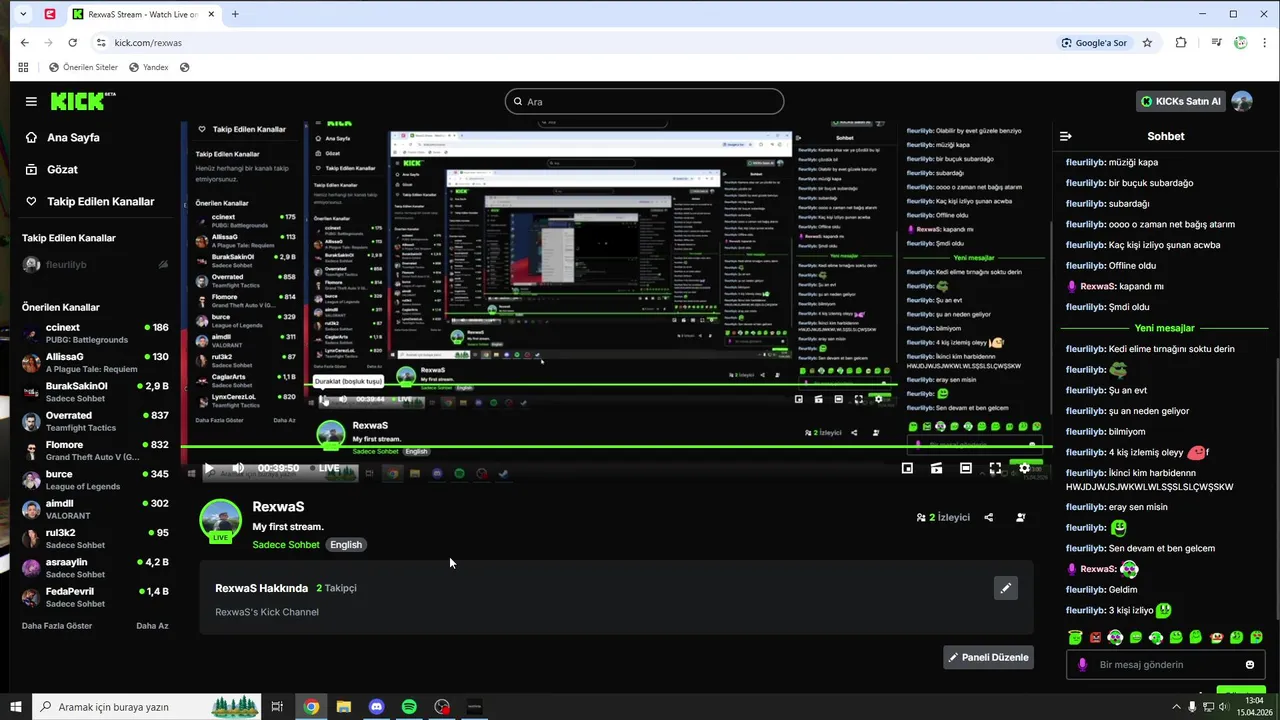Open the Overrated channel
This screenshot has height=720, width=1280.
coord(95,421)
